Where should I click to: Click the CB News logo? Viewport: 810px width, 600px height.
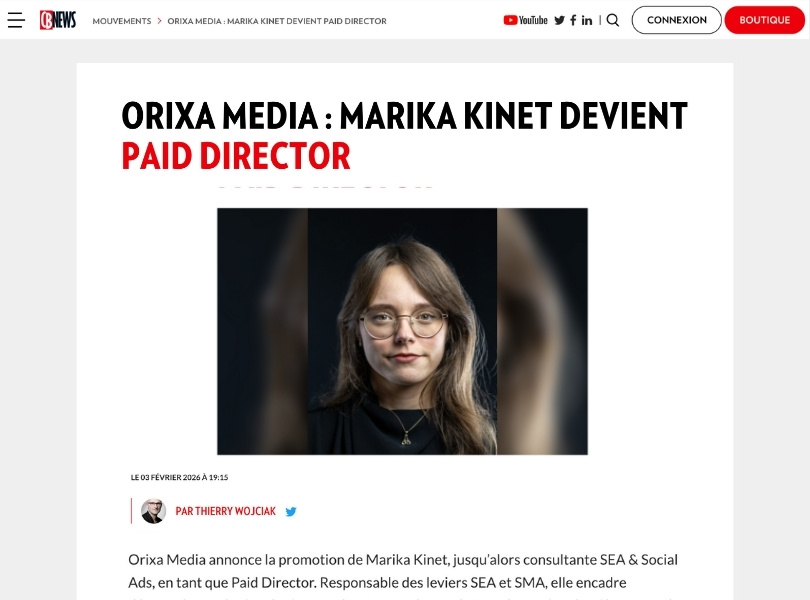click(x=58, y=20)
